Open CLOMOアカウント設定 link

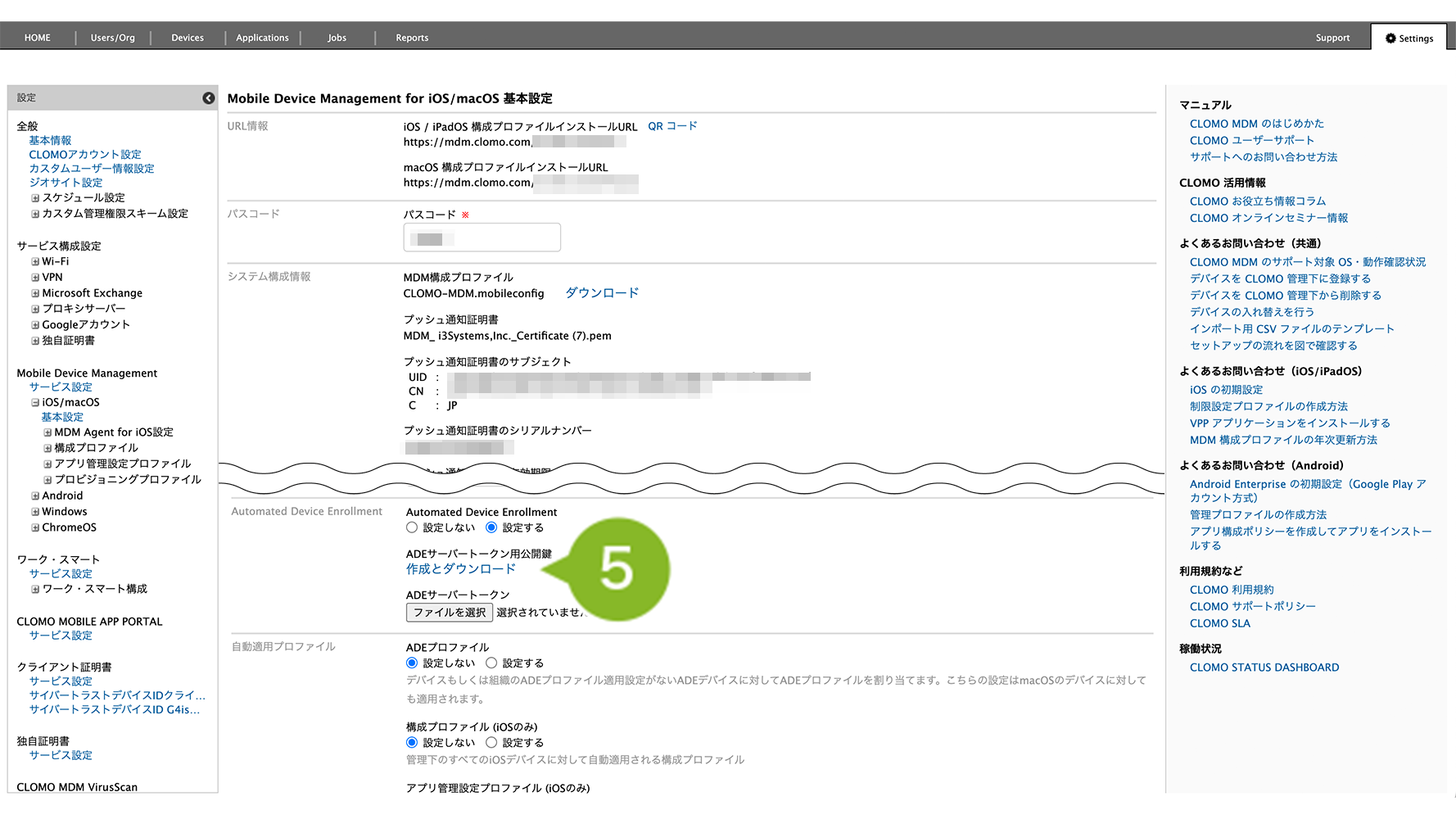coord(85,155)
